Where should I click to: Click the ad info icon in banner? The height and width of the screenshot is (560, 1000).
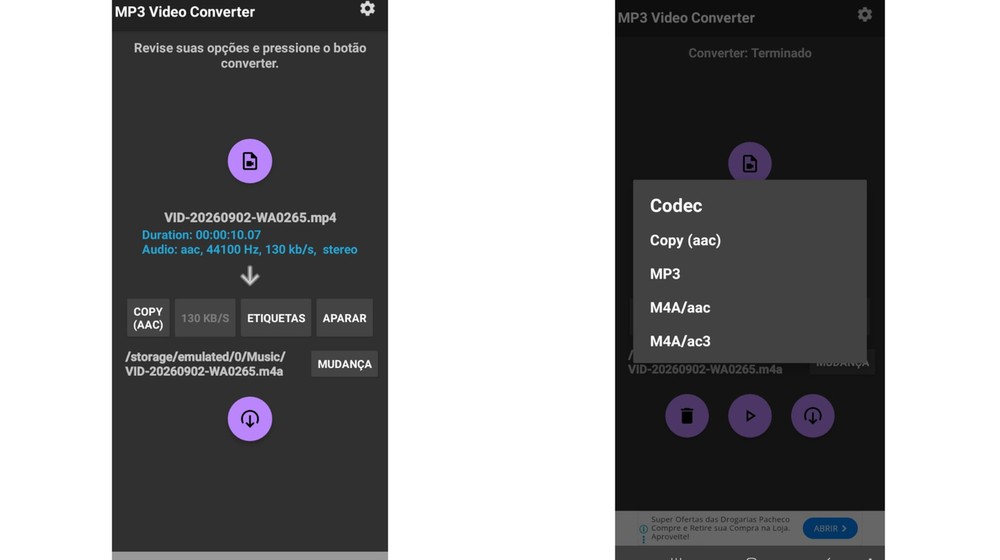coord(643,529)
